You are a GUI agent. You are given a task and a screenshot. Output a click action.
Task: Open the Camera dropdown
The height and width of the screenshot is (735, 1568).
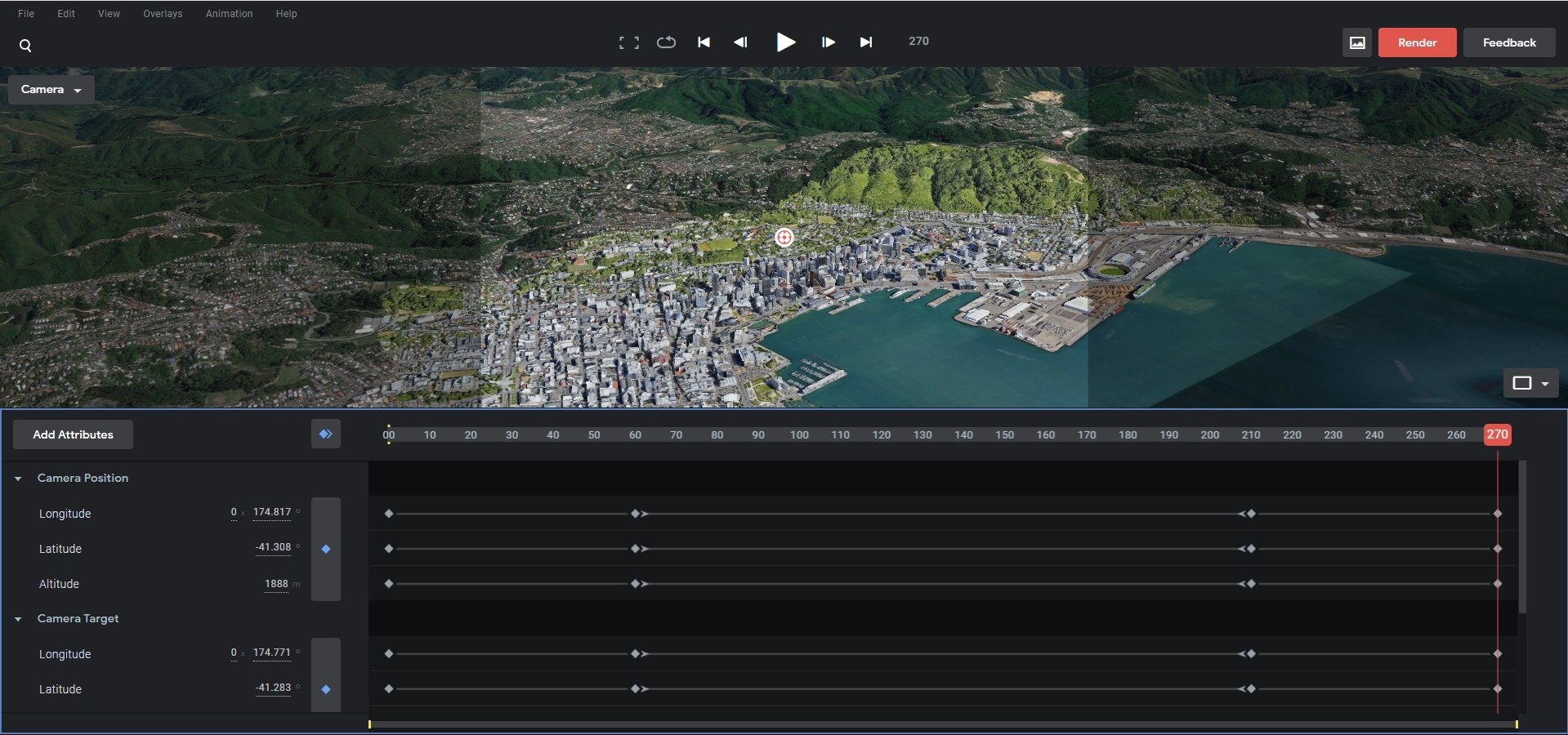tap(51, 90)
